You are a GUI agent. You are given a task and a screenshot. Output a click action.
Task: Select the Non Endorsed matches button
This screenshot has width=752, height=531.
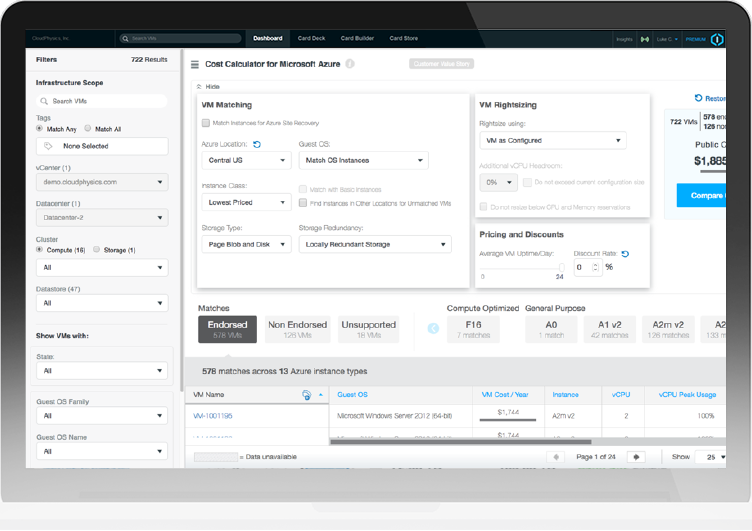[298, 329]
